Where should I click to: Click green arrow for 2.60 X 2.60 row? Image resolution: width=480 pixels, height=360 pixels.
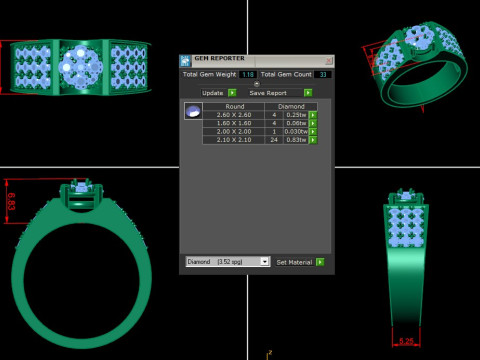[x=313, y=115]
